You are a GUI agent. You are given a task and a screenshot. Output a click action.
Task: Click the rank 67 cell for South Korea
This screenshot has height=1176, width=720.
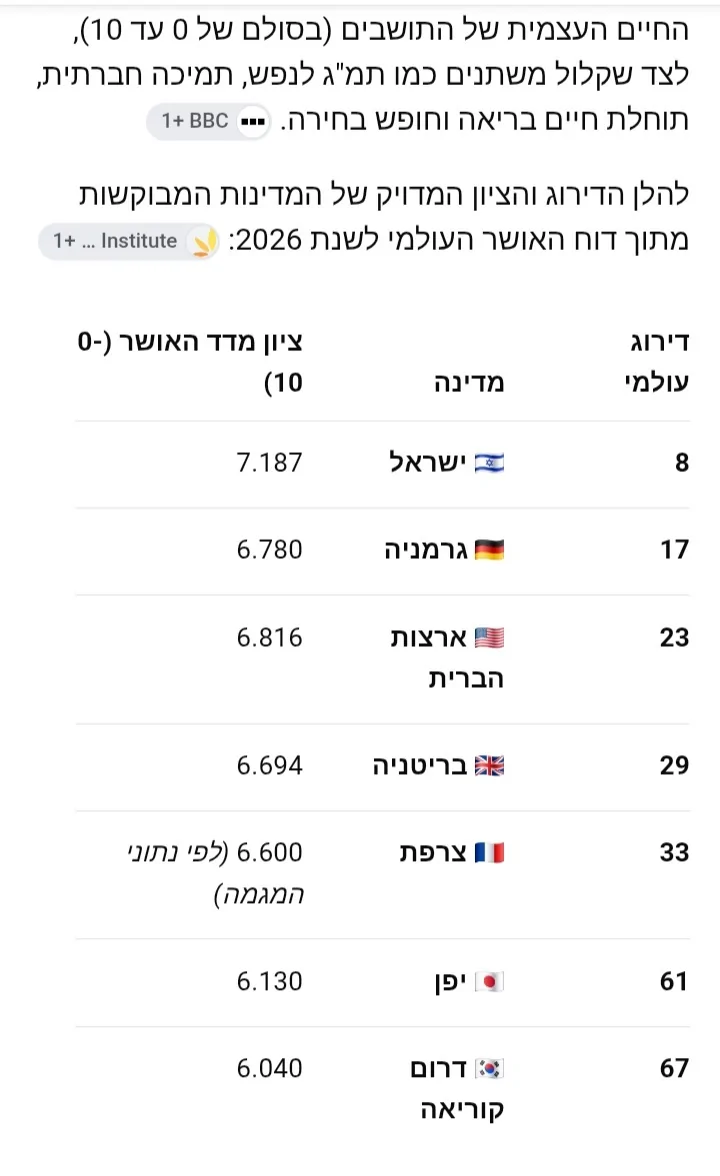click(674, 1068)
